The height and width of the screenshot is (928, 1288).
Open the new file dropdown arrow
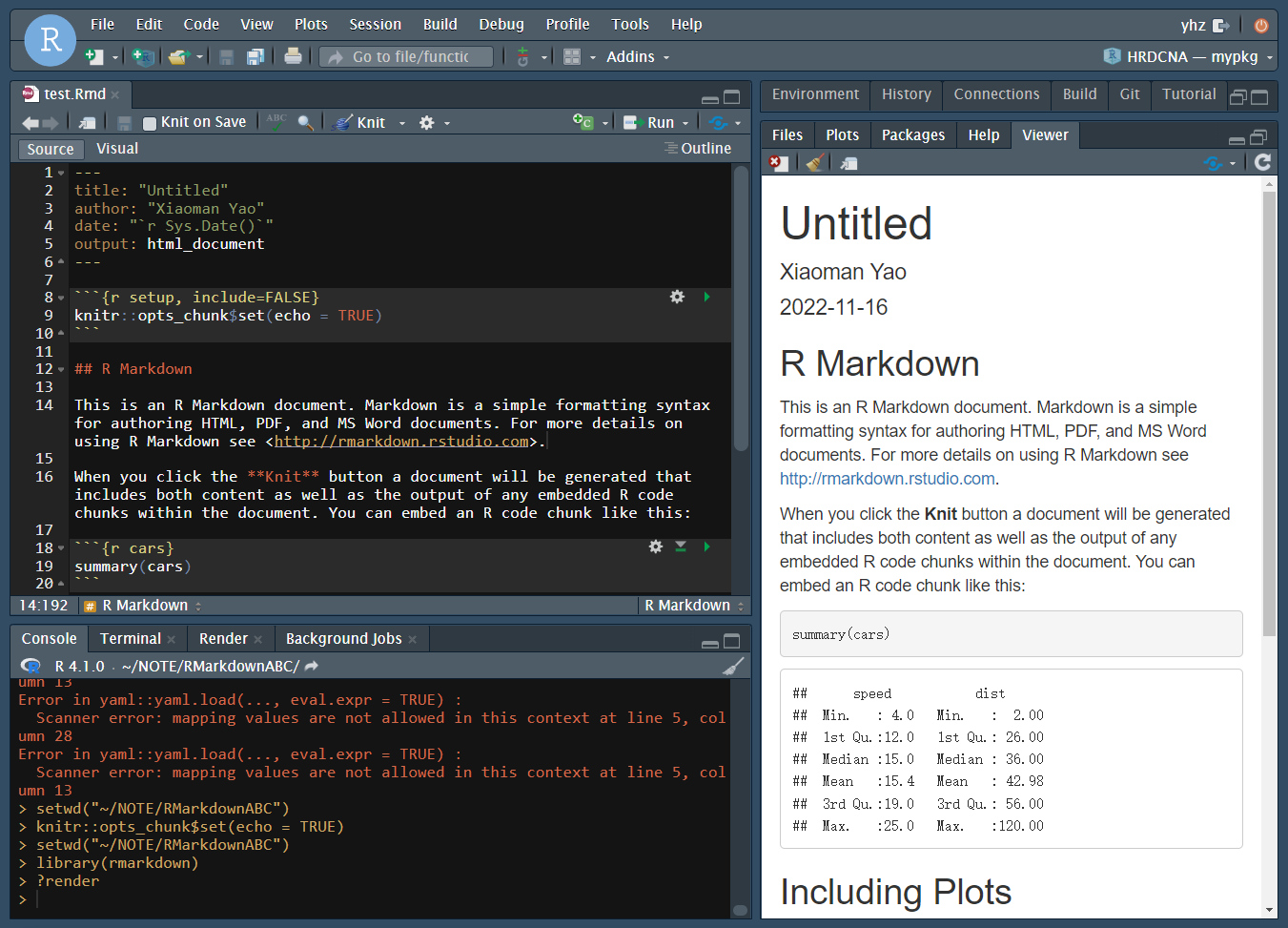coord(115,57)
